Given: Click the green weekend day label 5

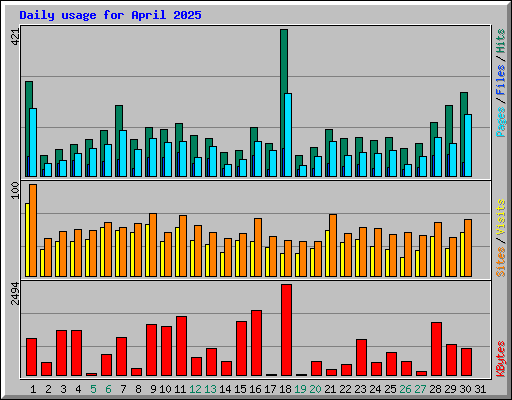Looking at the screenshot, I should click(x=93, y=389).
